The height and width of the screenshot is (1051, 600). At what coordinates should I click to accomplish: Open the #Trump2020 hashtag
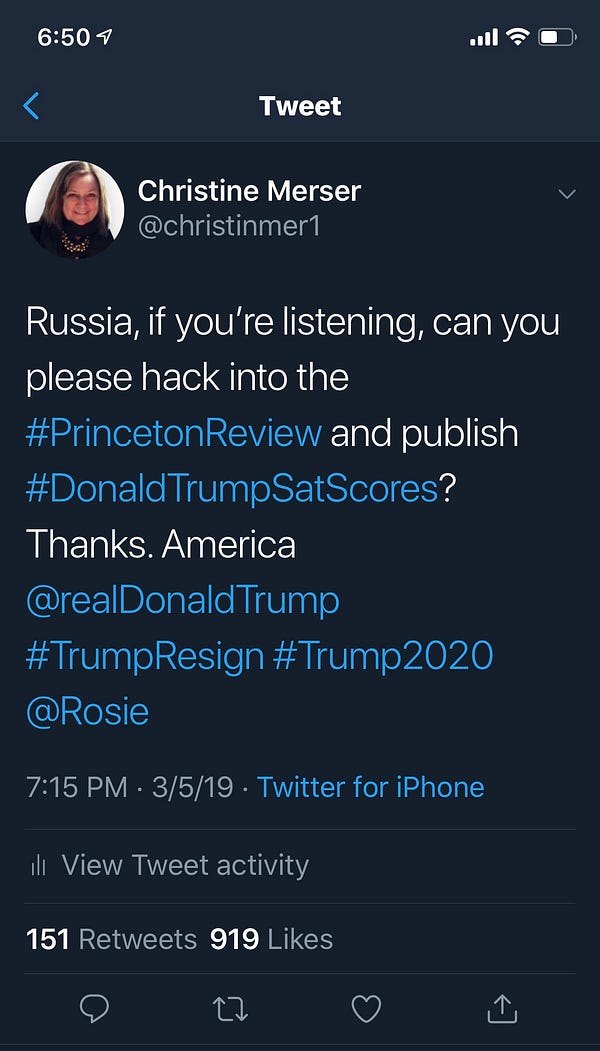pos(384,656)
